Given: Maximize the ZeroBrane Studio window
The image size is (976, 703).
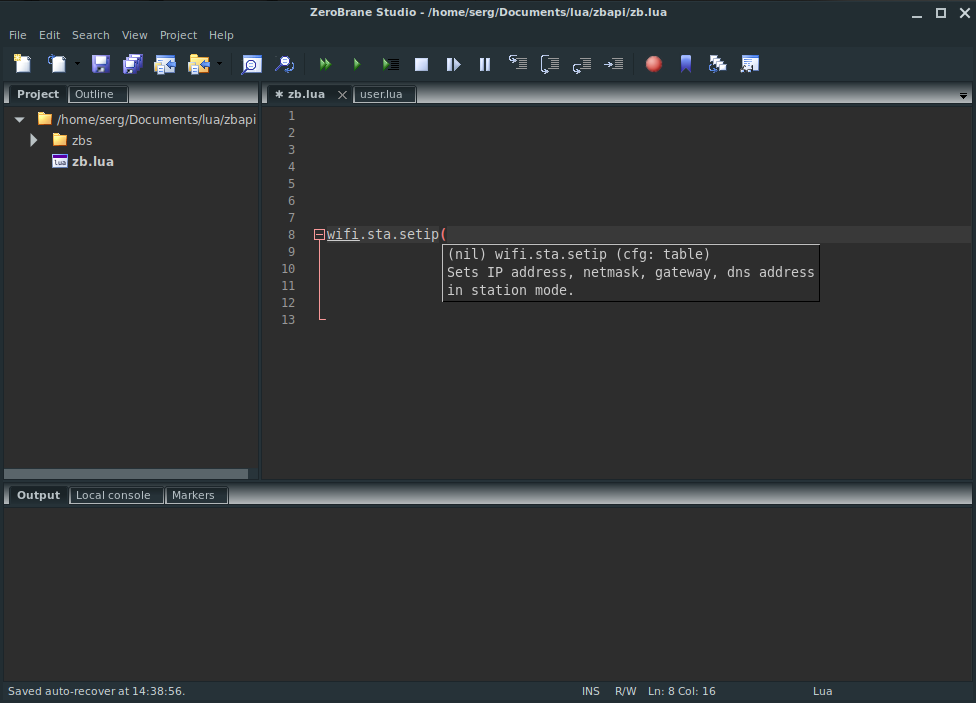Looking at the screenshot, I should [941, 13].
